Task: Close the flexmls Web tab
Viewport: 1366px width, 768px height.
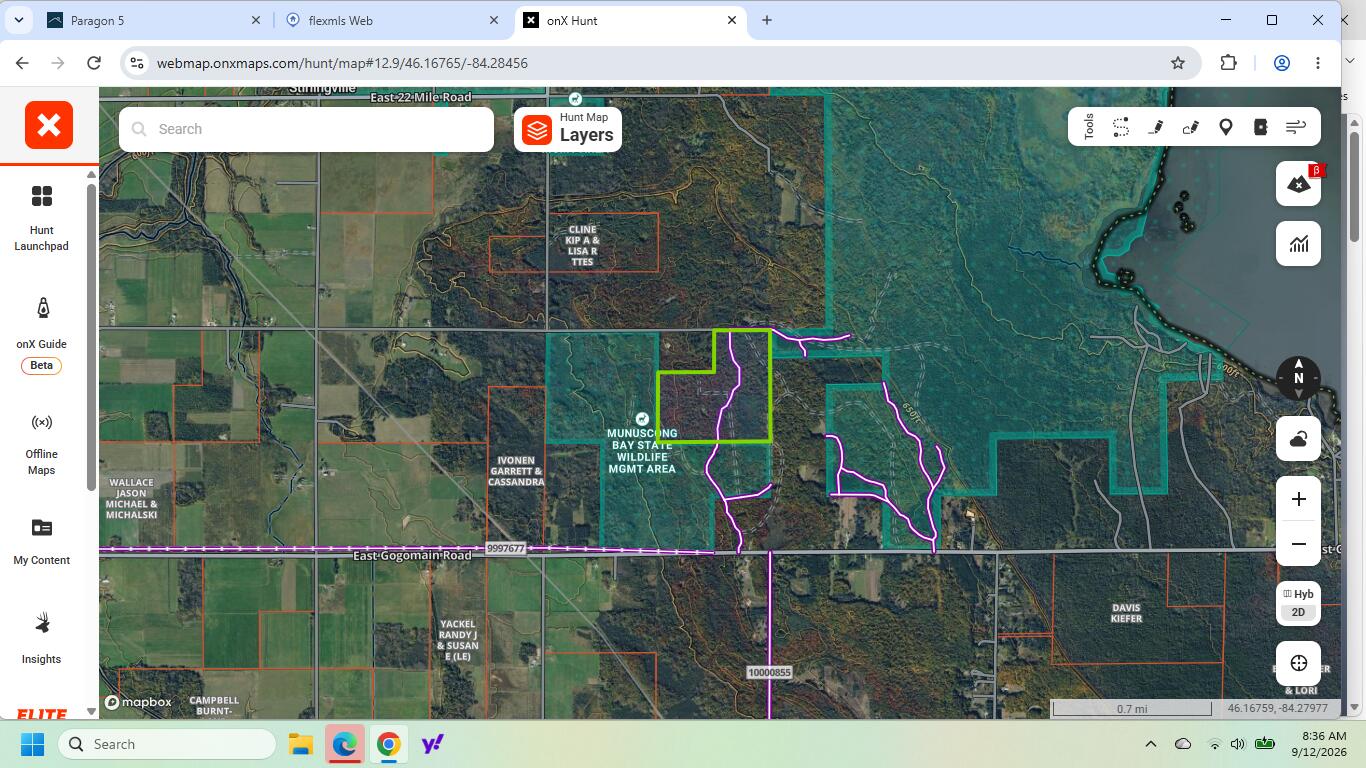Action: 493,20
